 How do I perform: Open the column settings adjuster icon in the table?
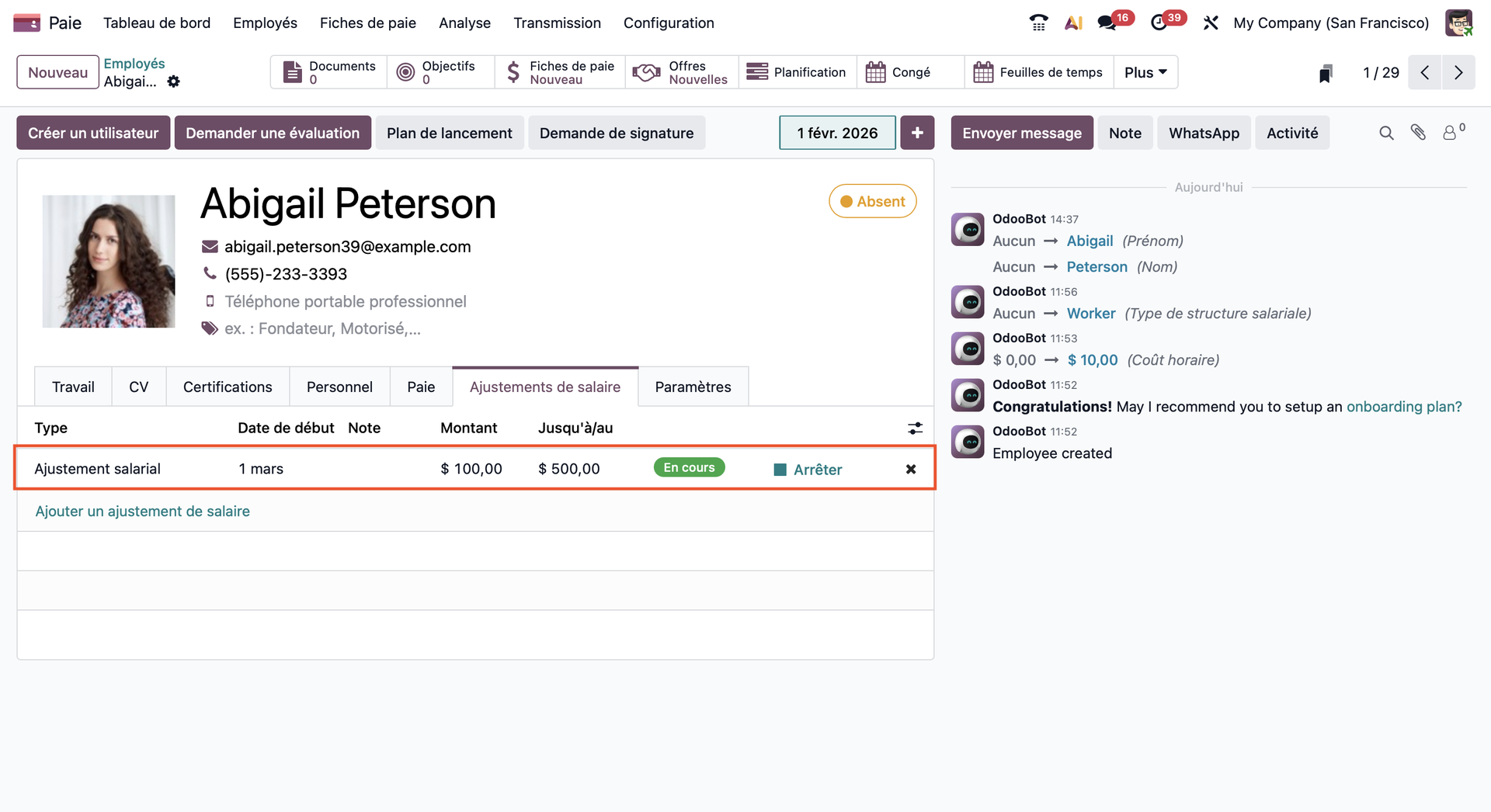[916, 429]
